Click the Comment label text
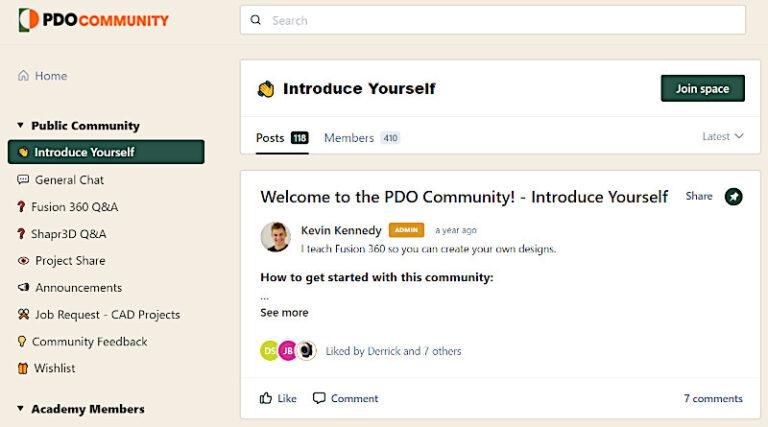The height and width of the screenshot is (427, 768). tap(355, 399)
